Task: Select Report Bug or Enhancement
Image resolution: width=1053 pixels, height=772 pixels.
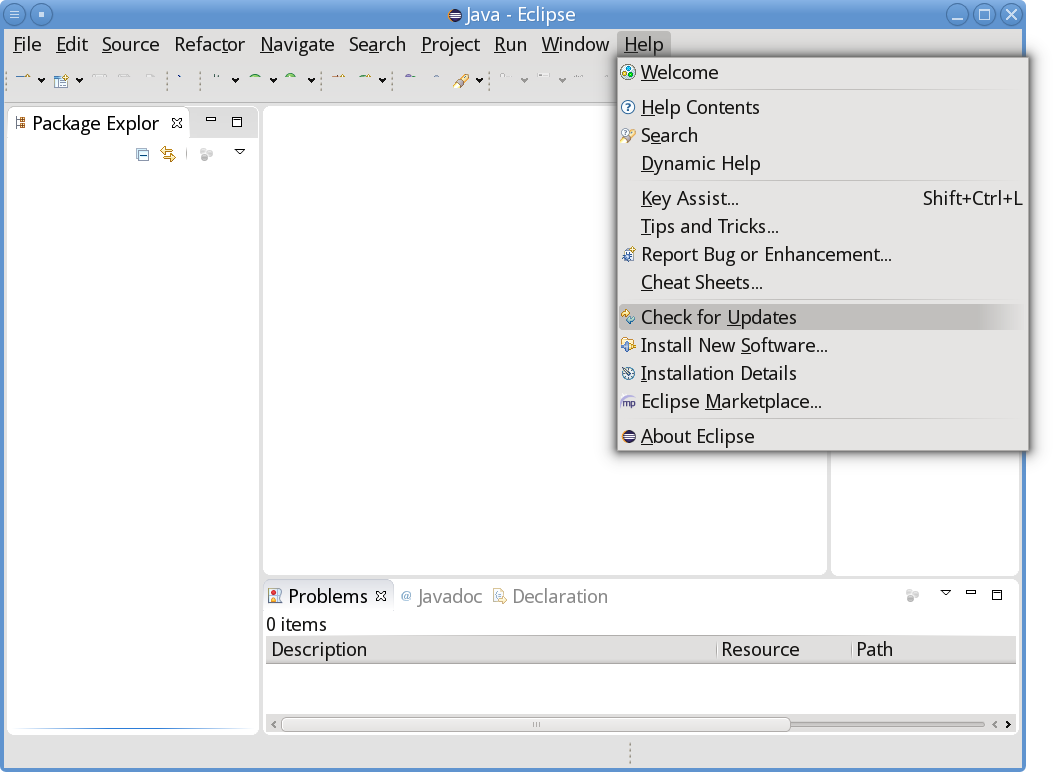Action: (823, 255)
